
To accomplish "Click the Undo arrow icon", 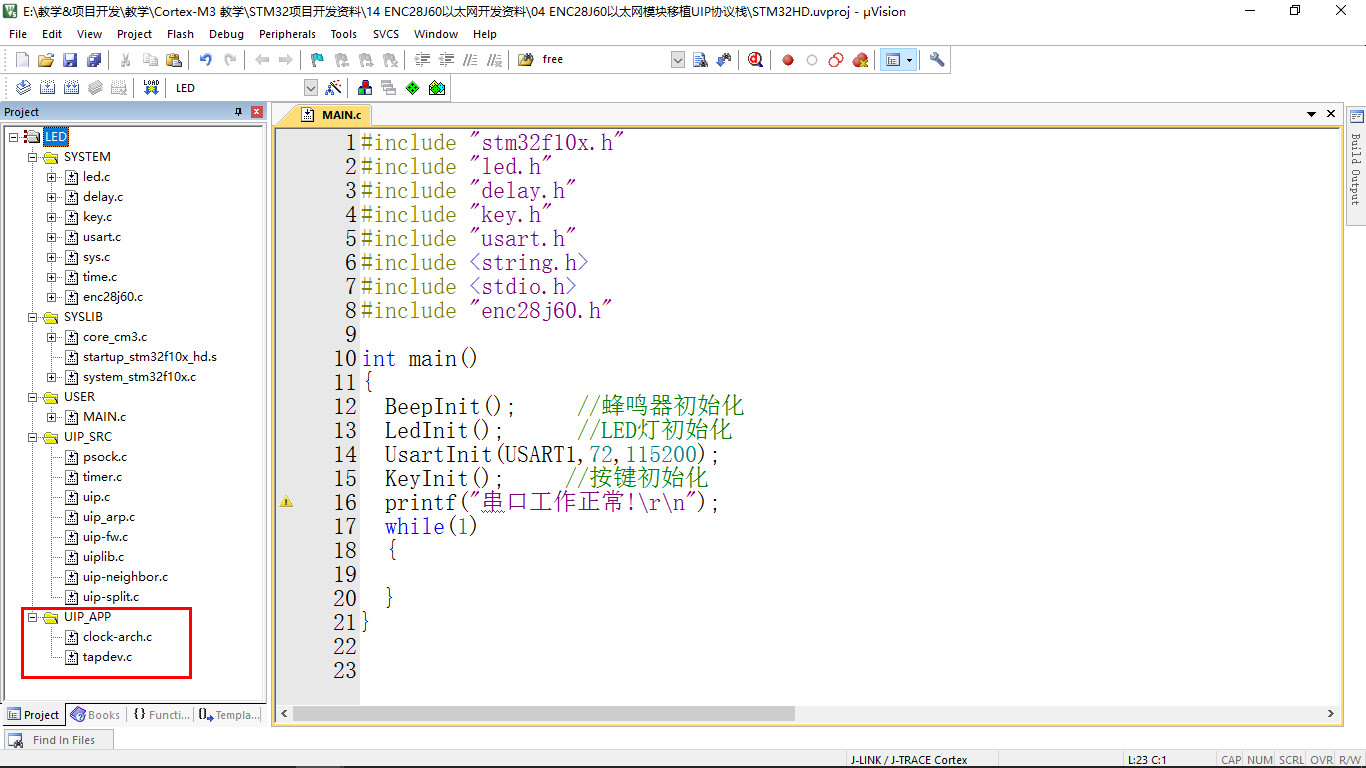I will coord(206,60).
